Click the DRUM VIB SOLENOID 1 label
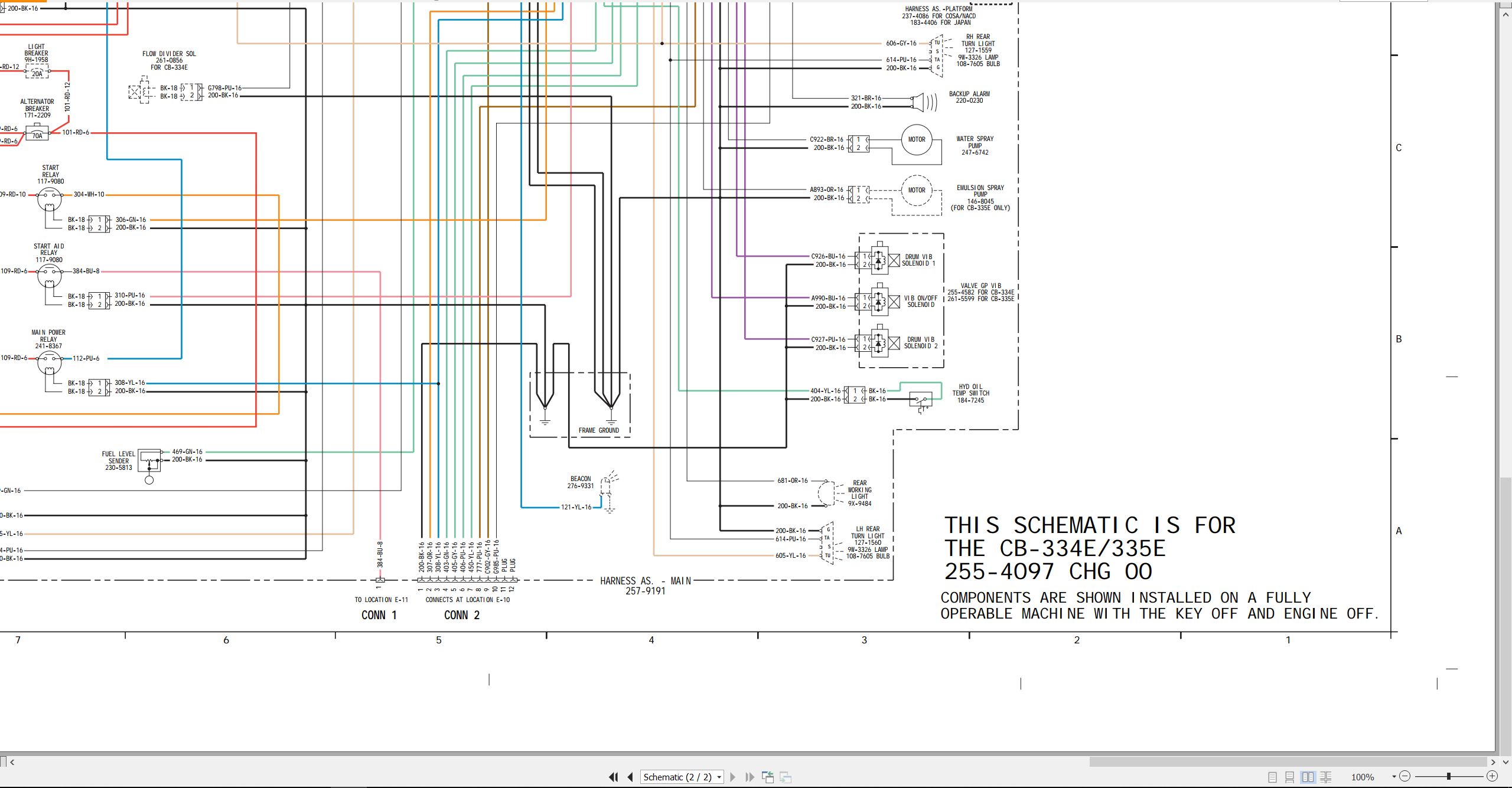 (918, 260)
